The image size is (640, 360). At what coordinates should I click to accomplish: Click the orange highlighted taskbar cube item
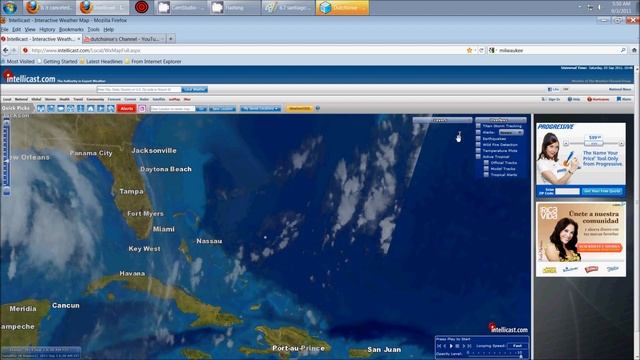pos(342,7)
